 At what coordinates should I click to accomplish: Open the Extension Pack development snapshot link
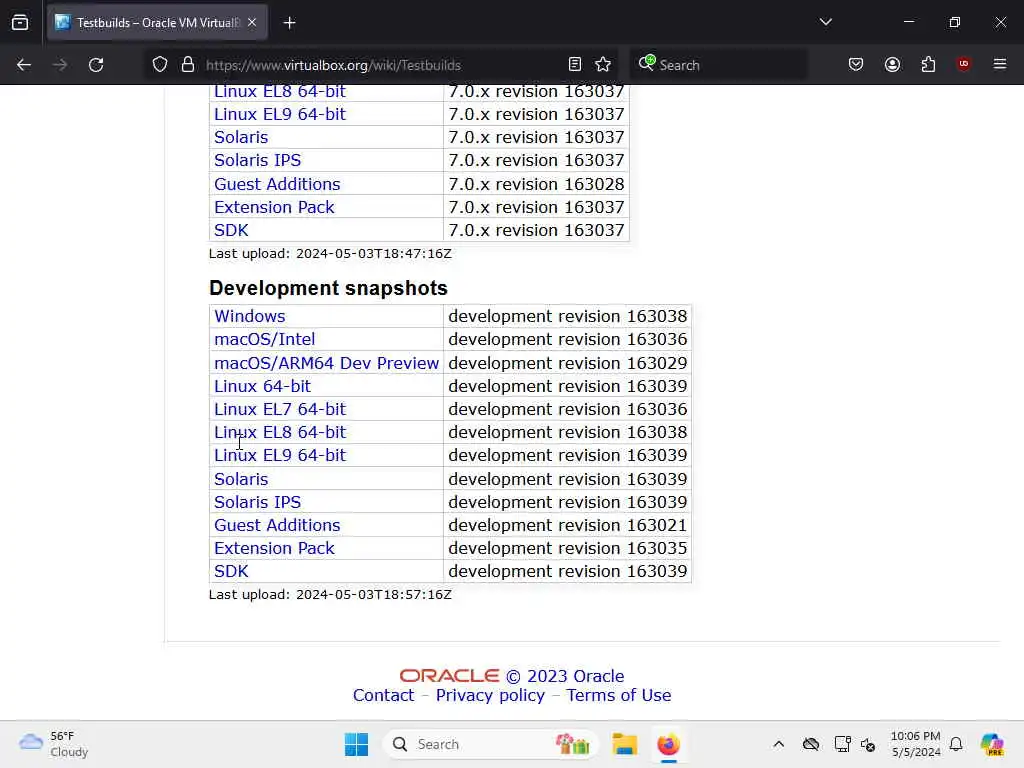274,548
